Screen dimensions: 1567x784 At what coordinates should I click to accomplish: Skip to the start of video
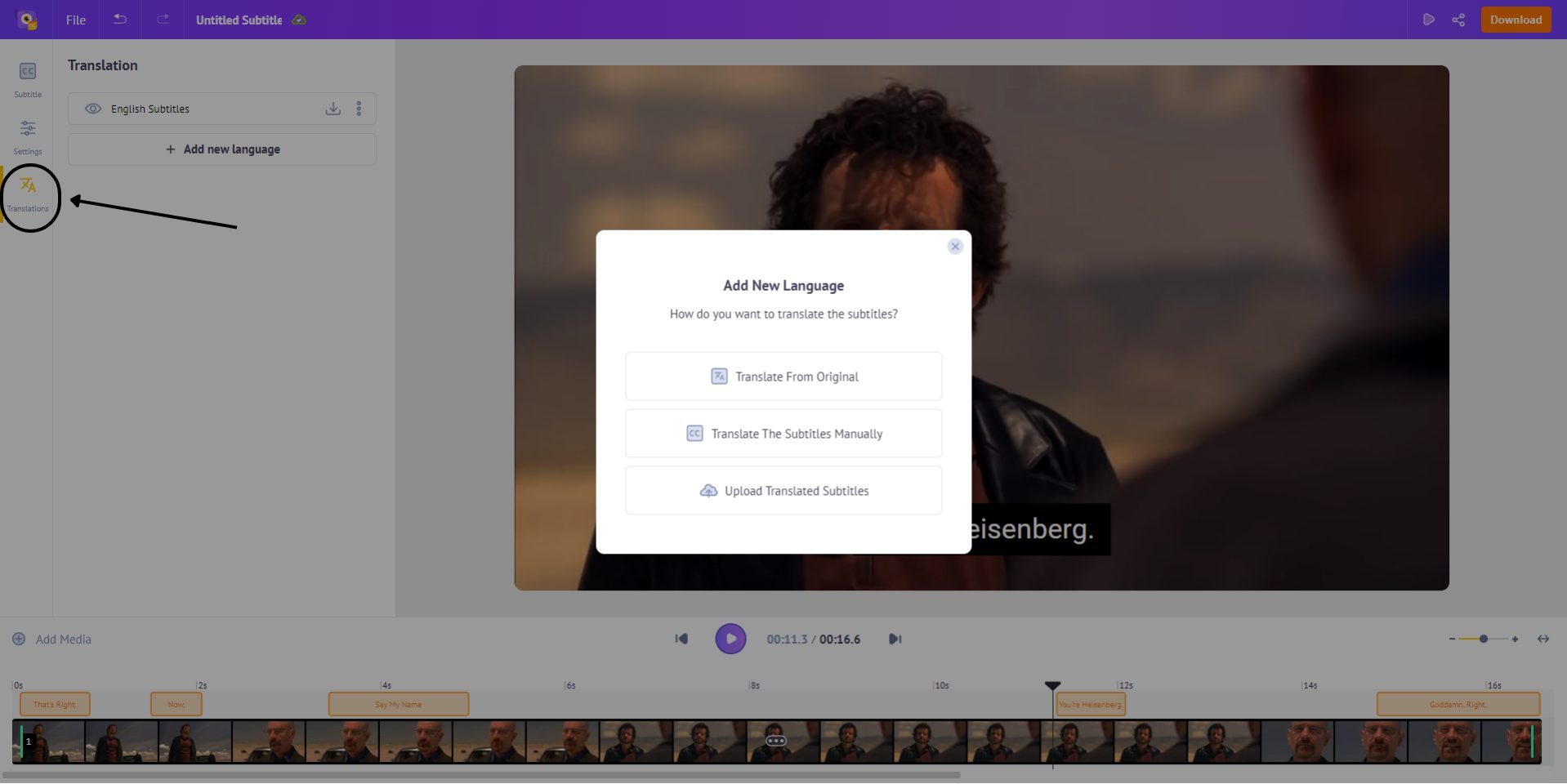(681, 639)
